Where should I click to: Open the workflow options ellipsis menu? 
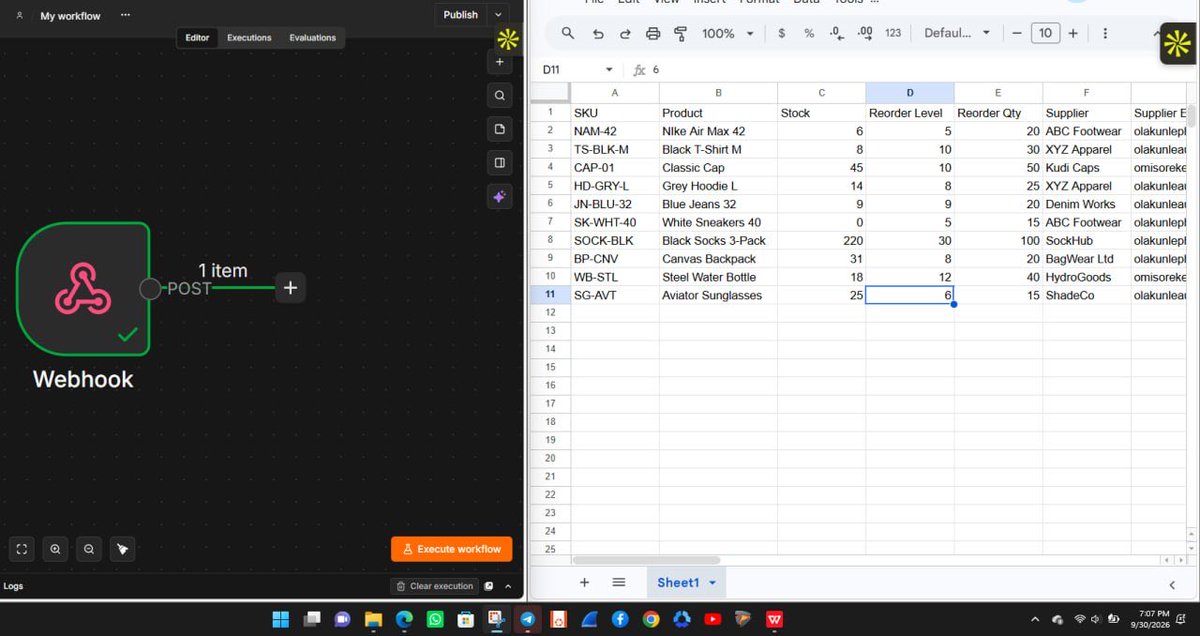pyautogui.click(x=125, y=16)
